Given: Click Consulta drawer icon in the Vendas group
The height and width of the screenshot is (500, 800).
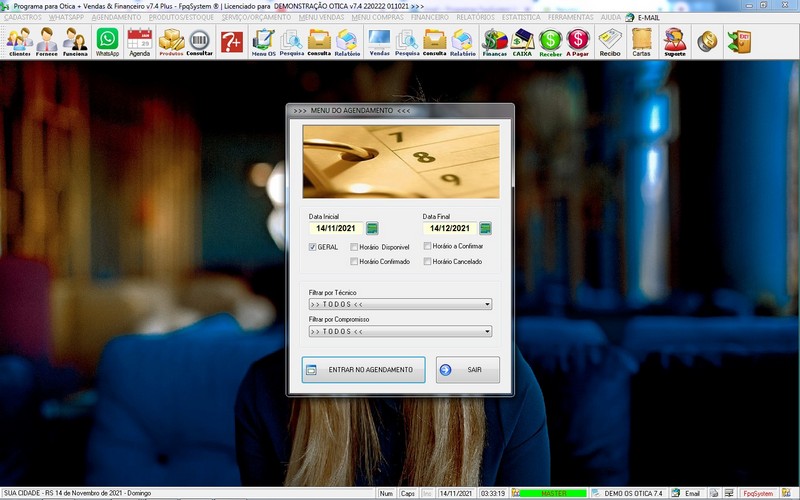Looking at the screenshot, I should tap(435, 42).
